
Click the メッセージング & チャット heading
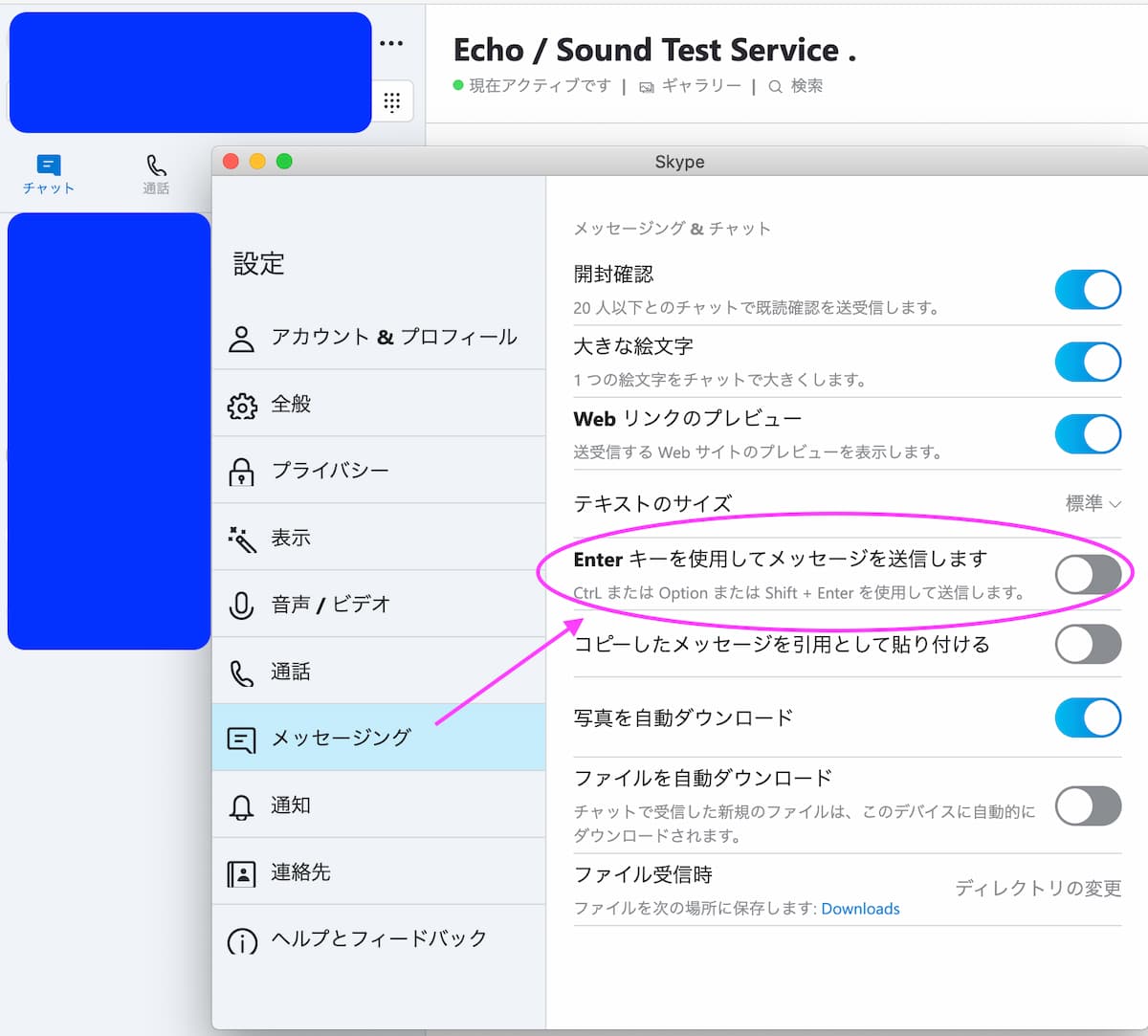tap(672, 229)
